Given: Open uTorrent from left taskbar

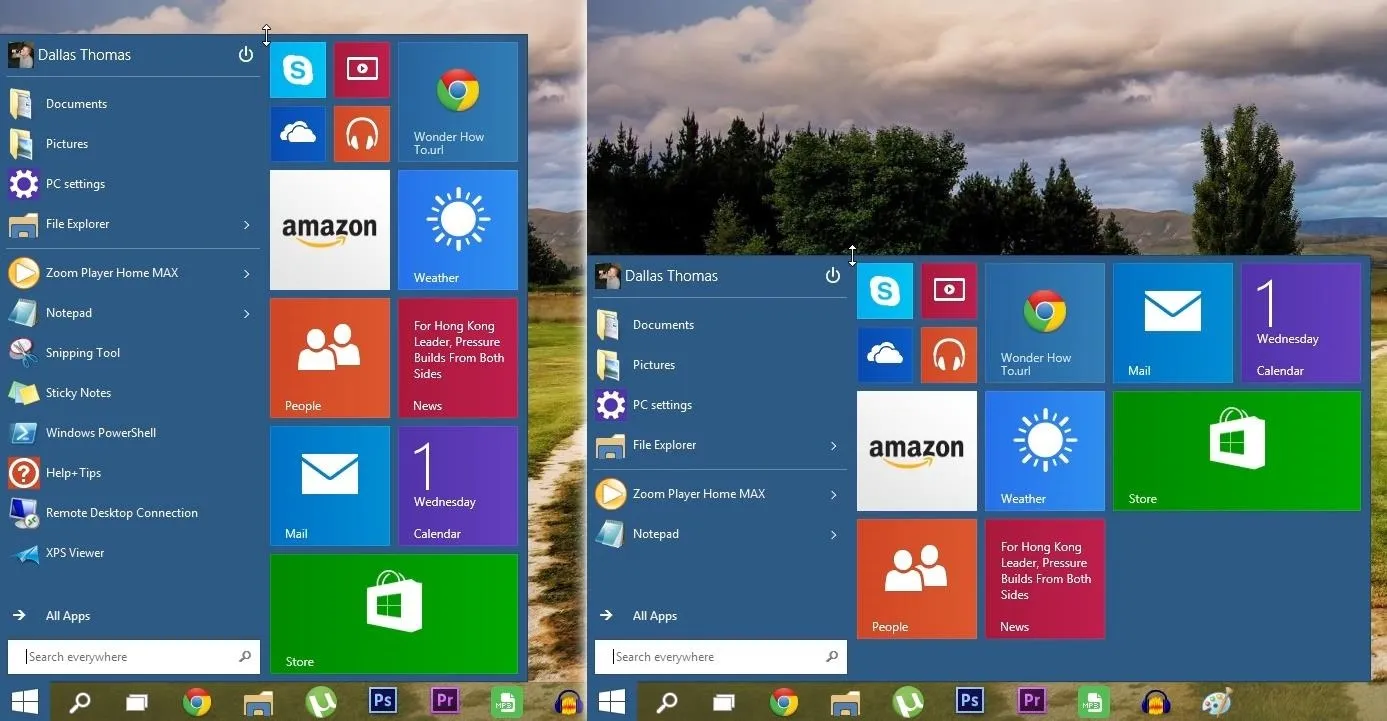Looking at the screenshot, I should [321, 702].
